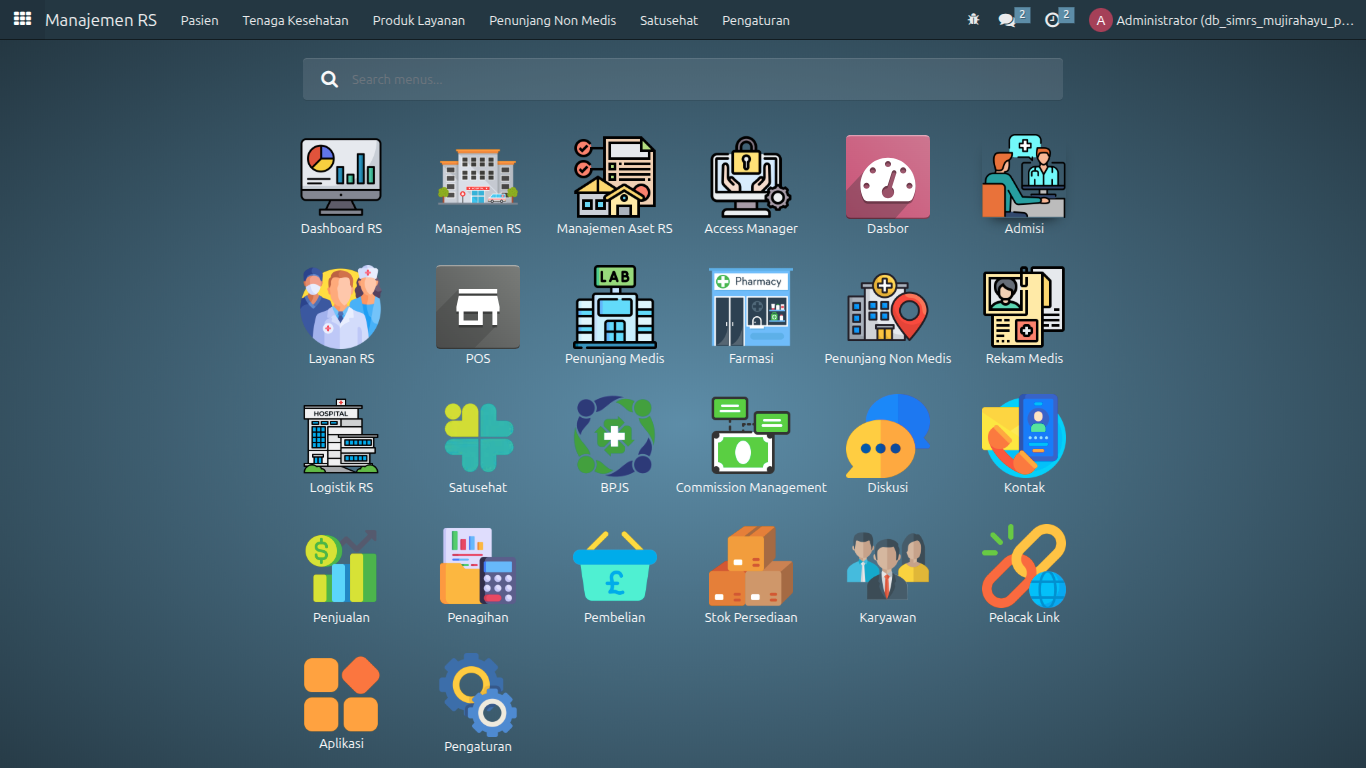1366x768 pixels.
Task: Open the Rekam Medis app icon
Action: [1024, 307]
